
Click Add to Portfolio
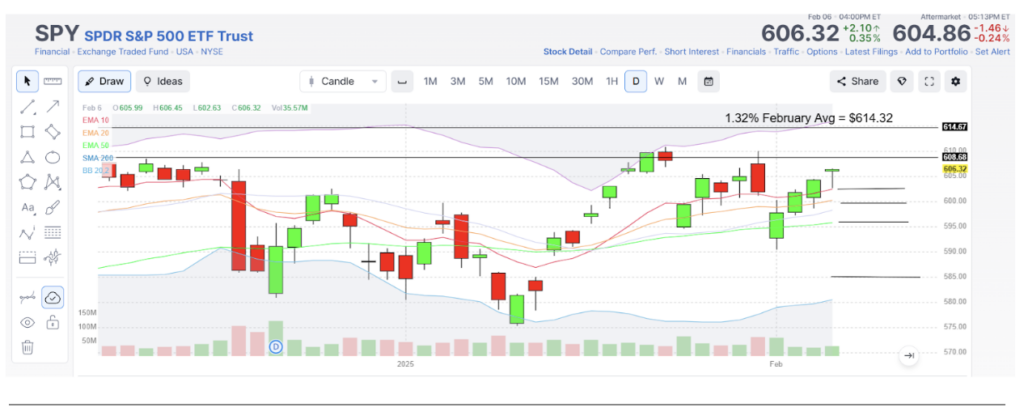(x=936, y=52)
